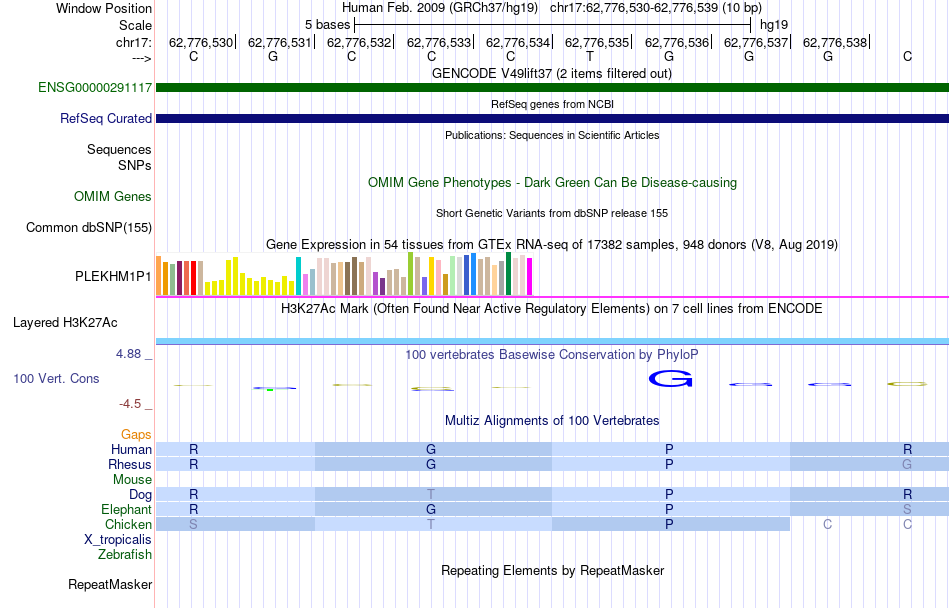Viewport: 950px width, 608px height.
Task: Open the RepeatMasker track label
Action: [110, 585]
